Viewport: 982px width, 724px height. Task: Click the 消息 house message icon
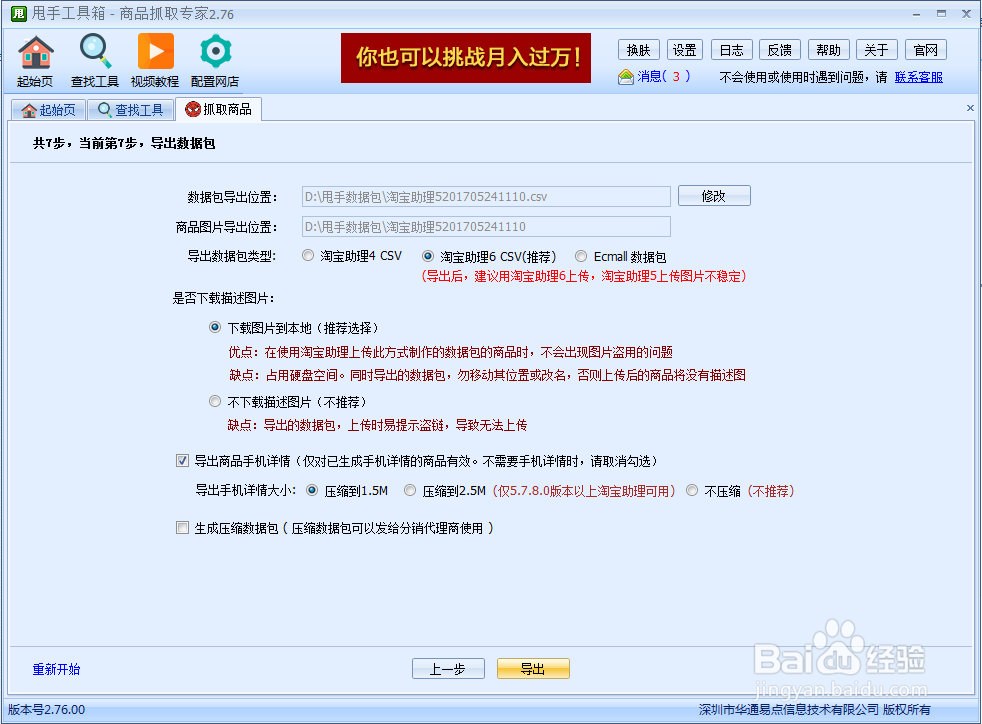pyautogui.click(x=625, y=77)
